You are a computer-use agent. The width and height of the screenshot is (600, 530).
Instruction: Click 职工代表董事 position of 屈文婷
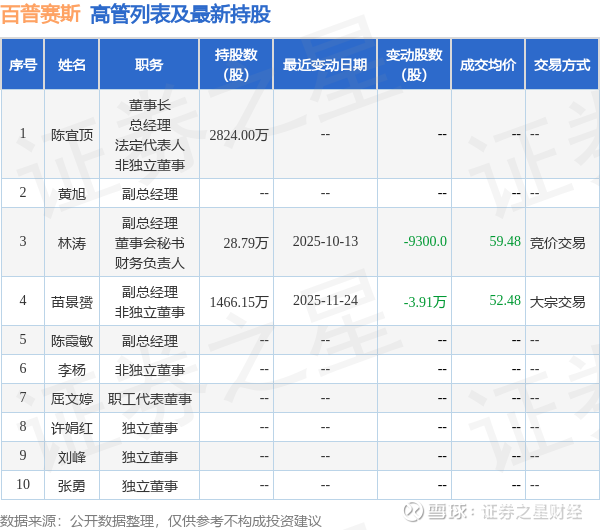[150, 399]
